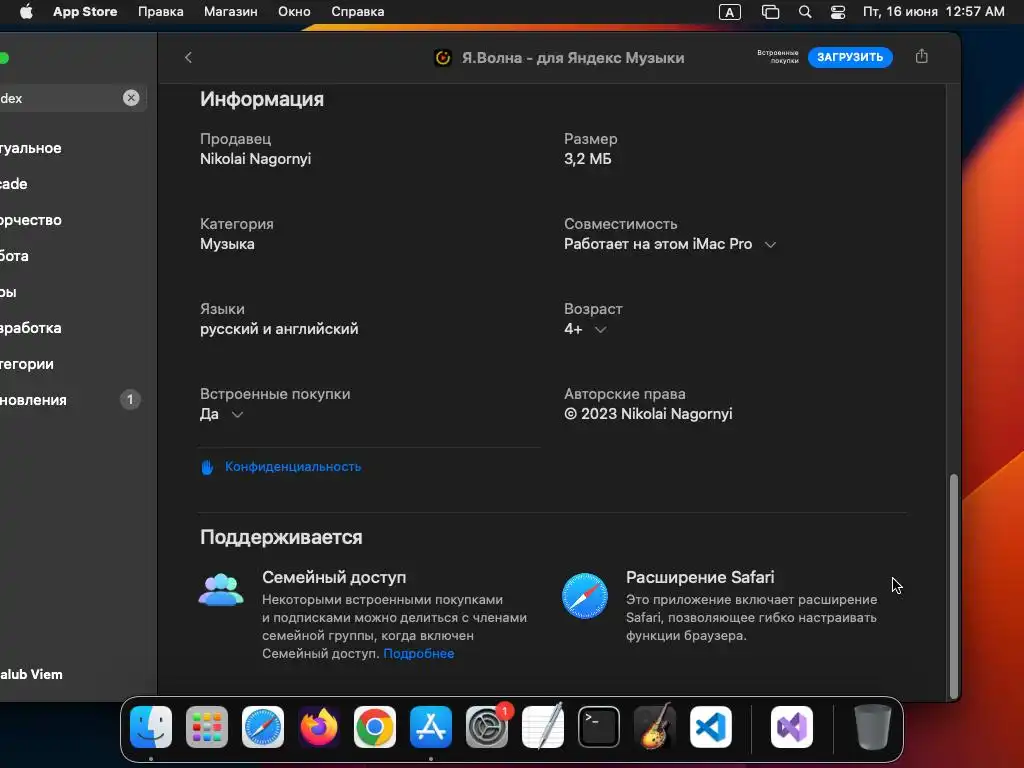Open the Справка menu

coord(358,12)
